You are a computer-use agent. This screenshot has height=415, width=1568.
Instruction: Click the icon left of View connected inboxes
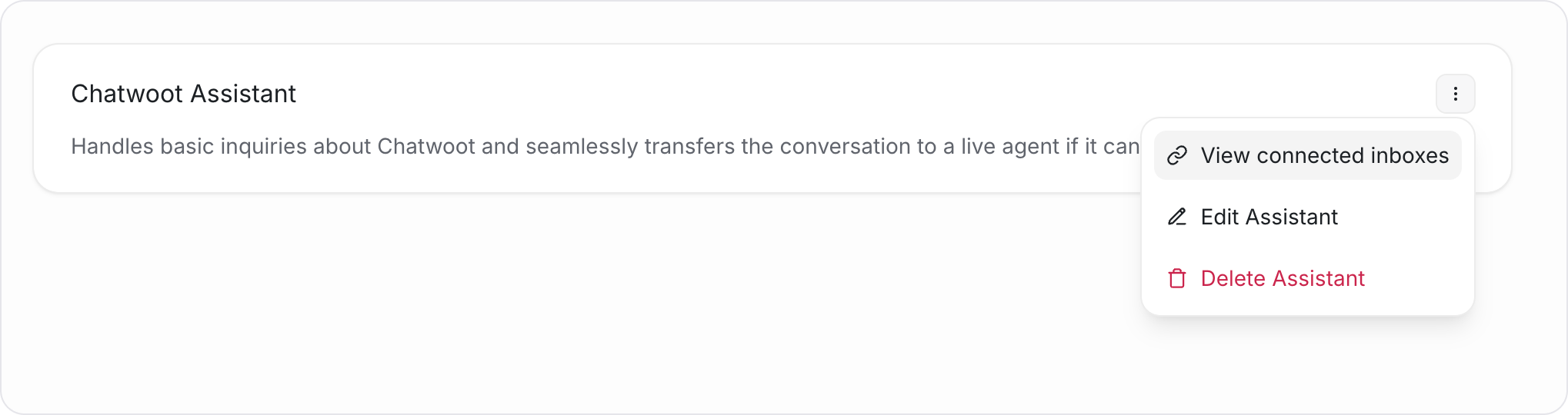(x=1177, y=155)
